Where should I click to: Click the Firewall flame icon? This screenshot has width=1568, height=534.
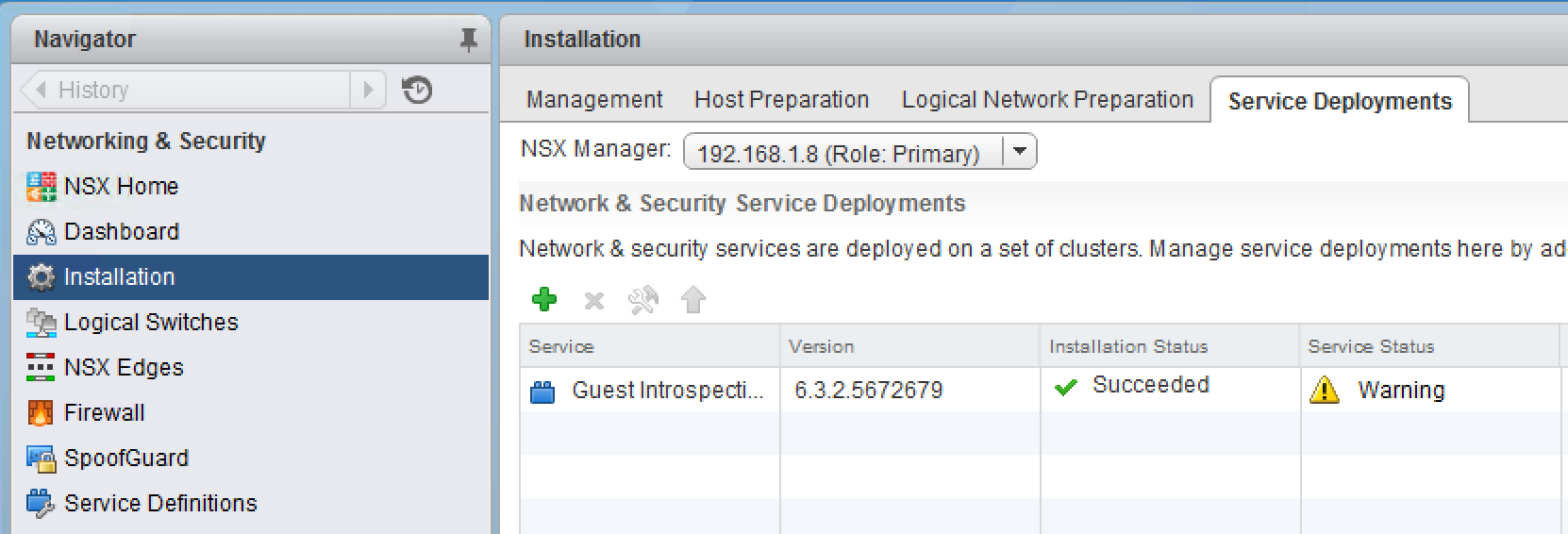(x=41, y=413)
